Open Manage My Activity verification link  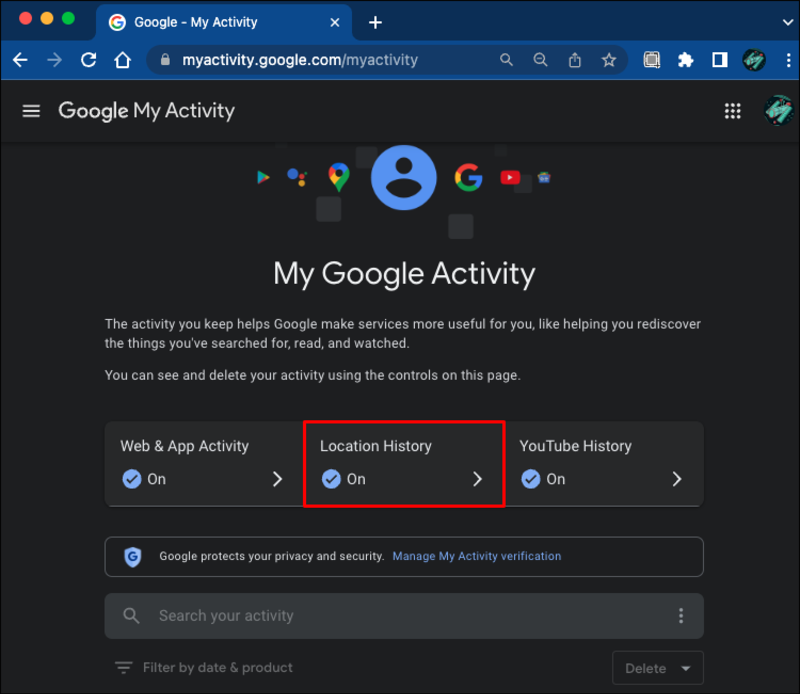[477, 556]
